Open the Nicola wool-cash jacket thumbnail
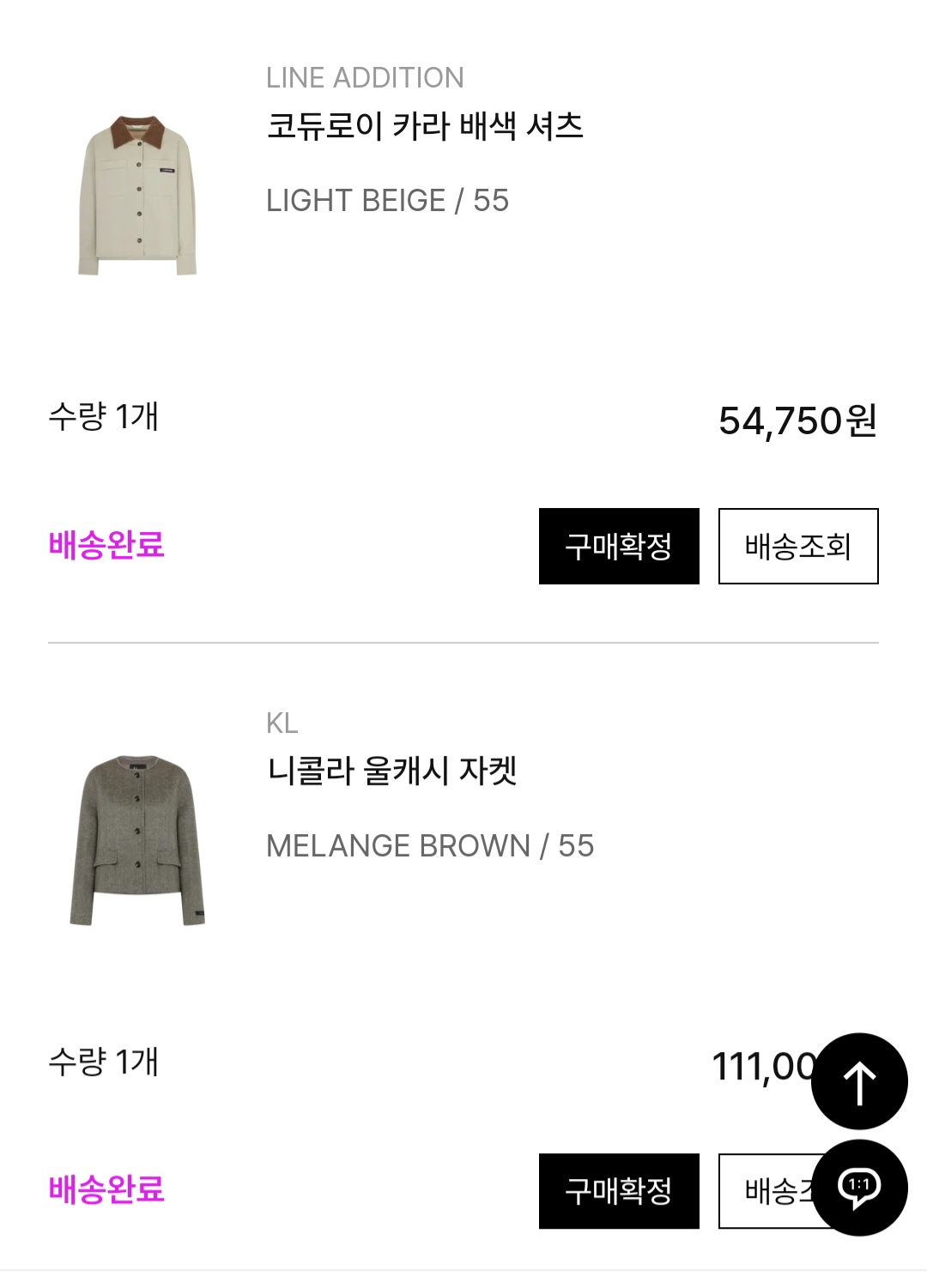927x1288 pixels. [x=137, y=840]
